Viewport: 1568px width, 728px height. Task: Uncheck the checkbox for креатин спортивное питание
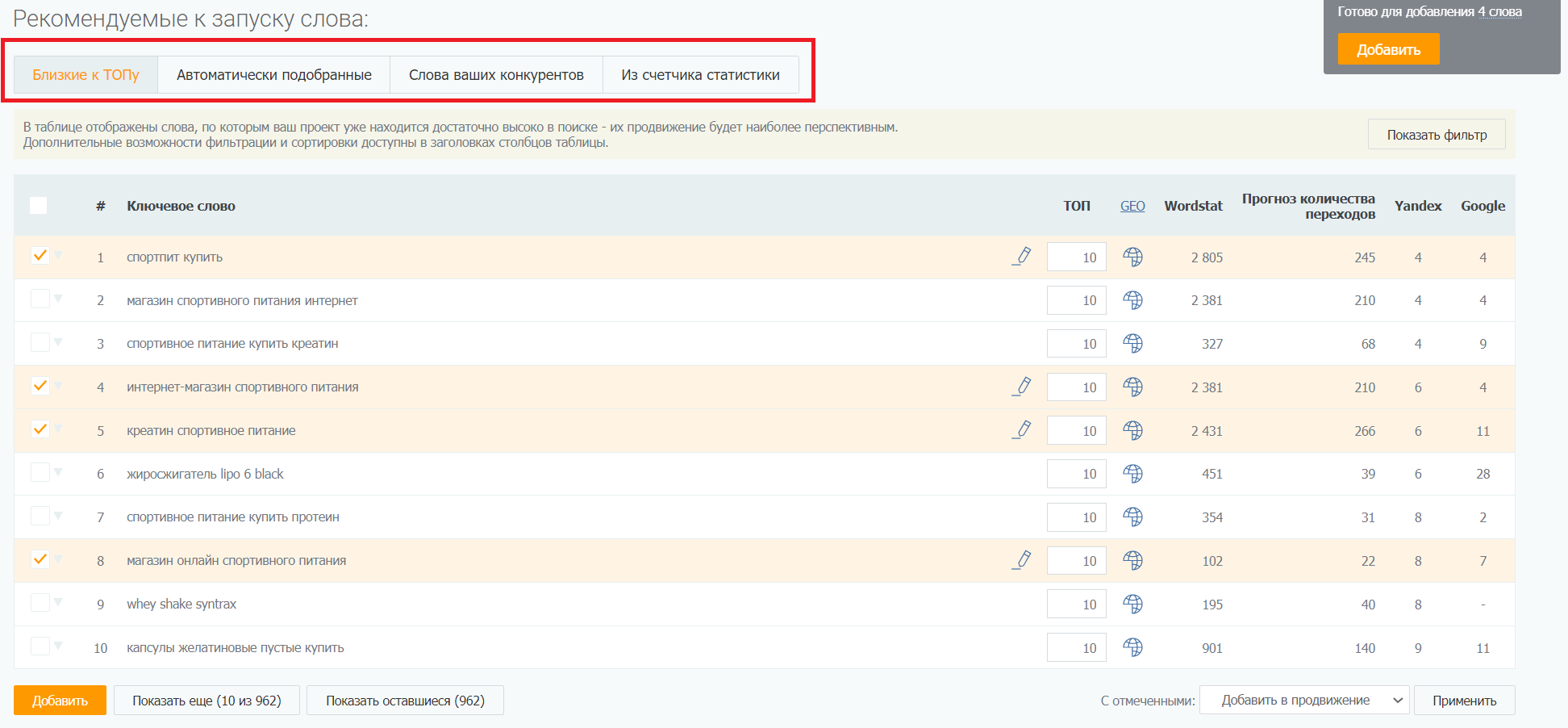tap(40, 429)
